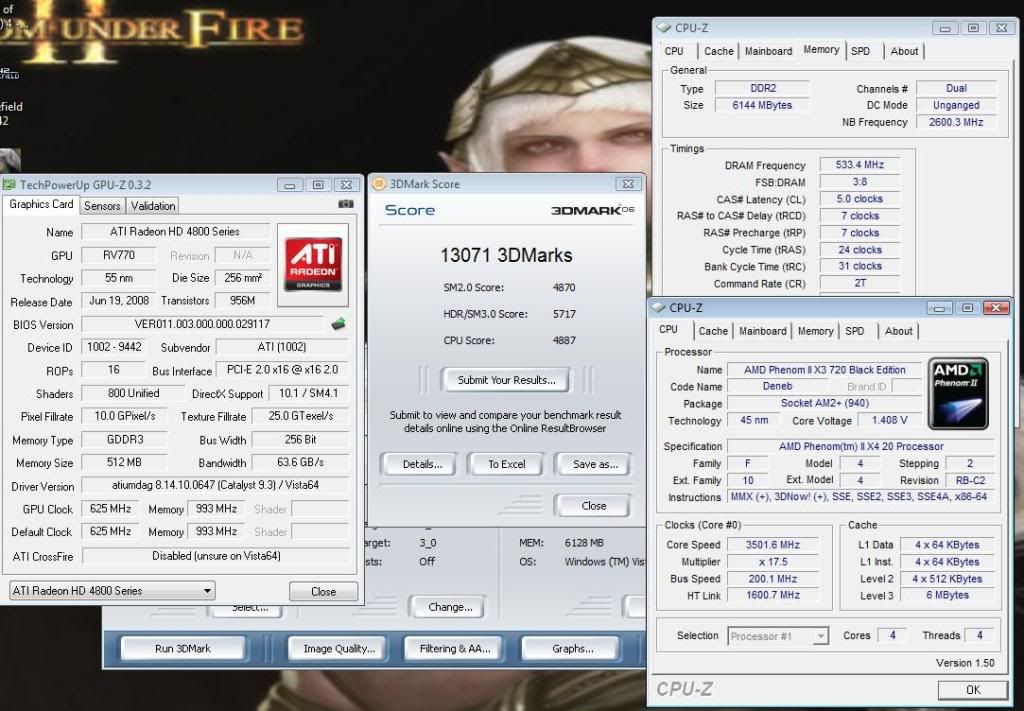Open the ATI Radeon HD 4800 card dropdown

(x=112, y=591)
